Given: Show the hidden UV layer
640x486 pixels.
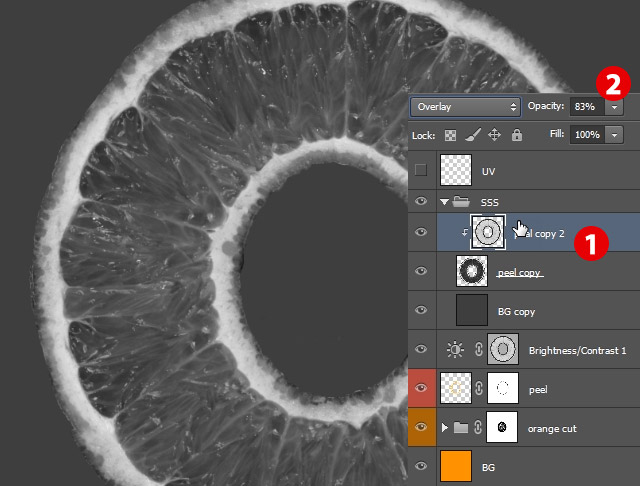Looking at the screenshot, I should coord(421,170).
